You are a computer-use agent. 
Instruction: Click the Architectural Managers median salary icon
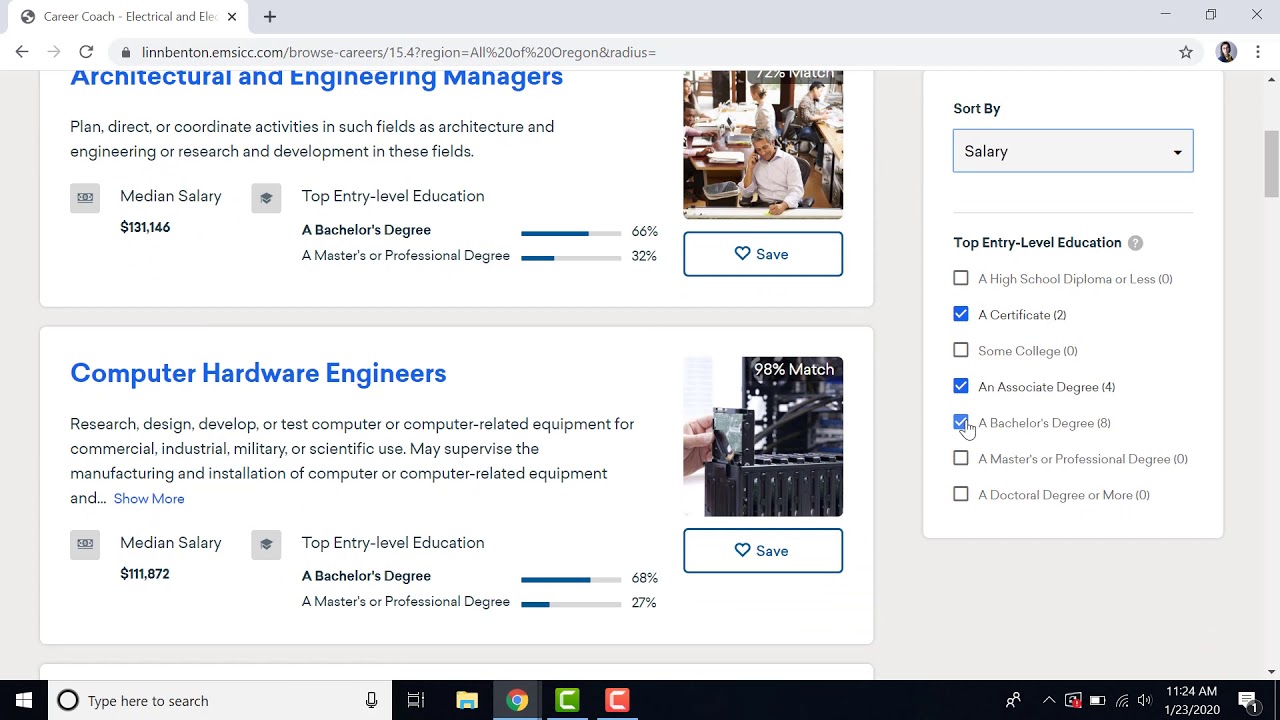[85, 197]
